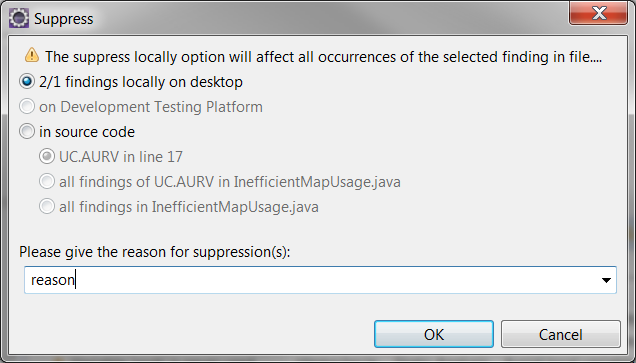Screen dimensions: 636x363
Task: Click the yellow warning triangle icon
Action: tap(32, 55)
